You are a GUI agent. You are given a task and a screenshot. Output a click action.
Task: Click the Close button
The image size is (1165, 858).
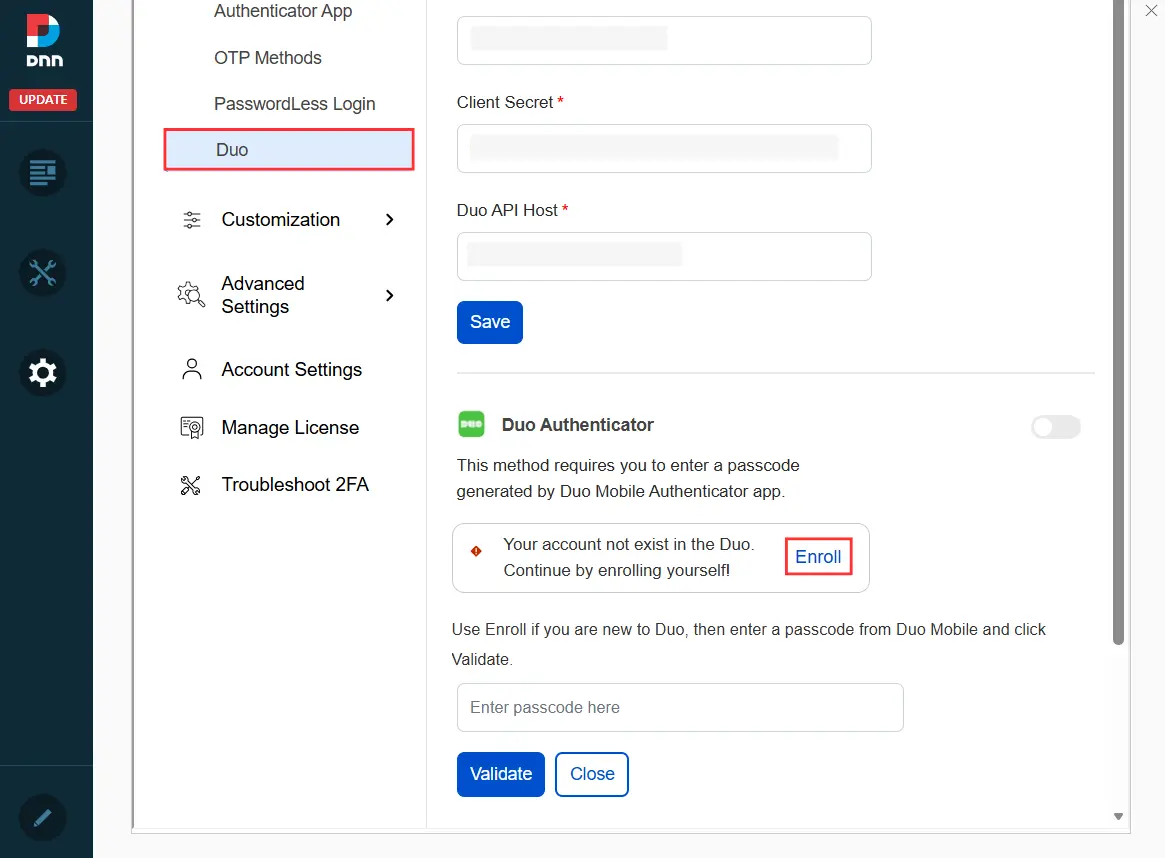[592, 774]
